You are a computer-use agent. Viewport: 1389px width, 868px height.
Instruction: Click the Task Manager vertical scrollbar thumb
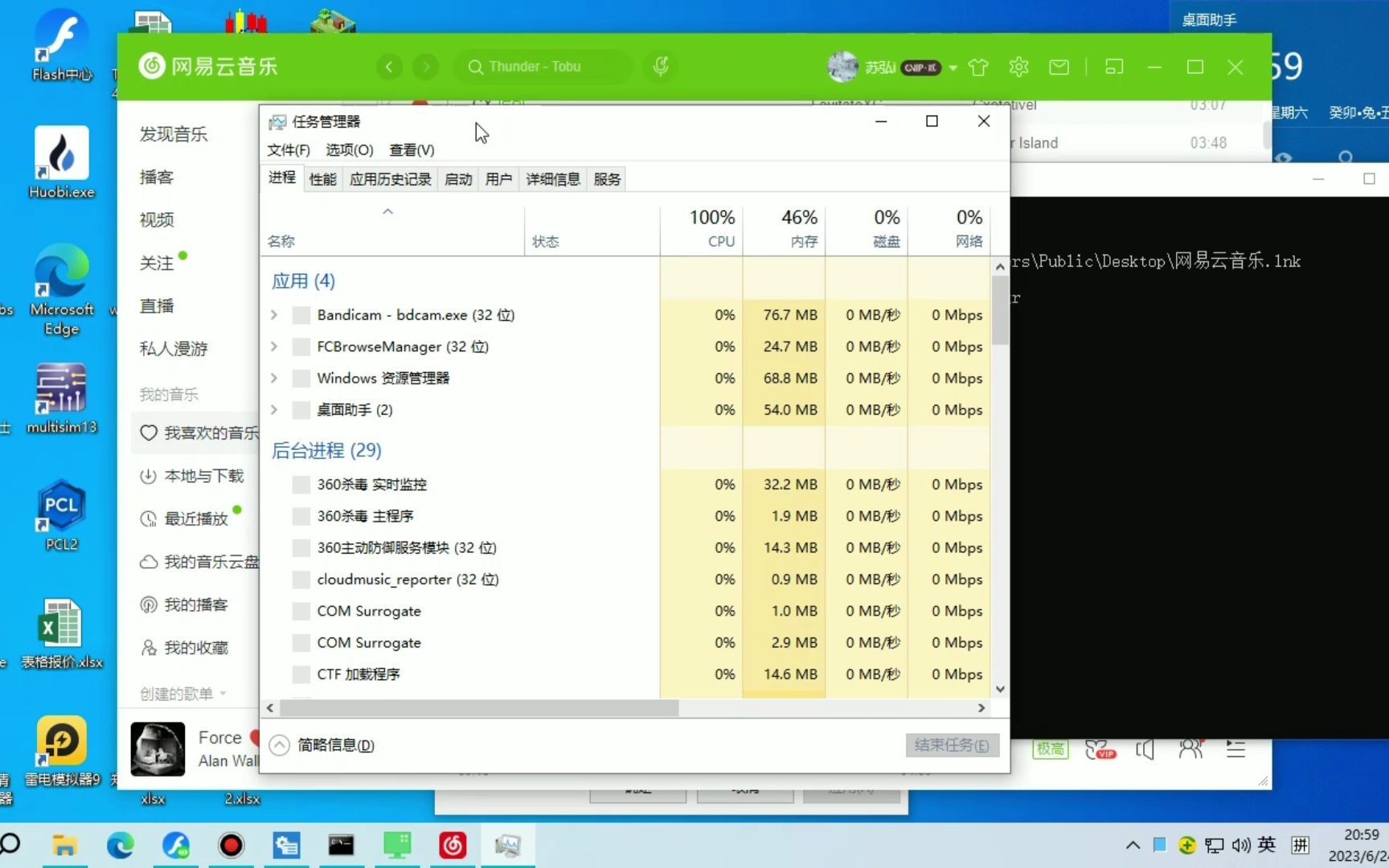tap(1000, 309)
